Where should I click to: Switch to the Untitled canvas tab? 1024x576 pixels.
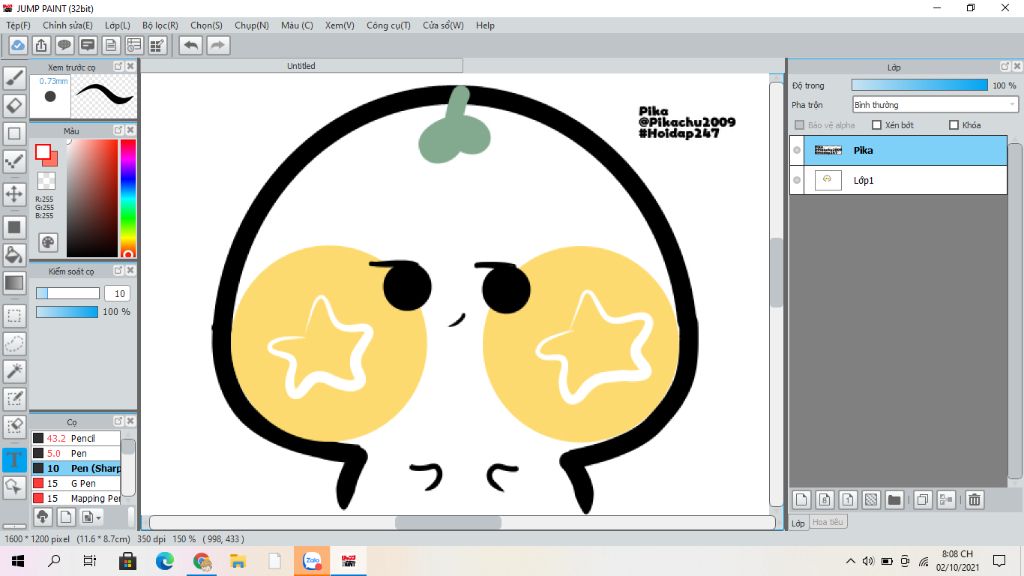pos(301,66)
